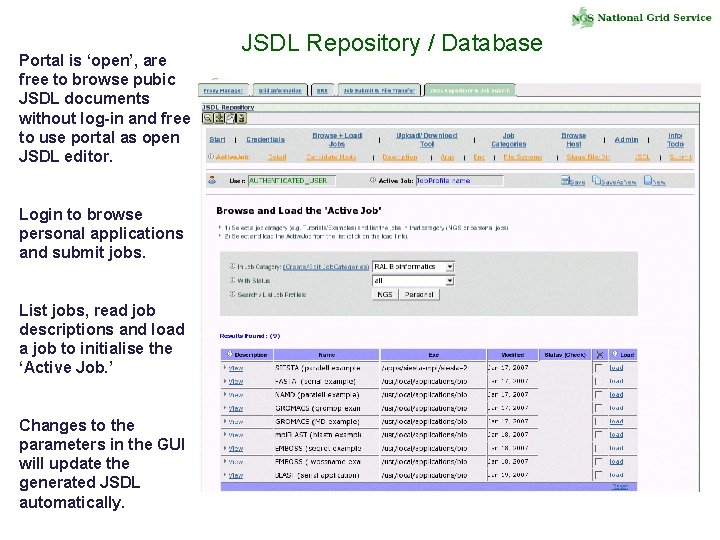Expand the GROMACS grompp row description arrow

pyautogui.click(x=225, y=408)
